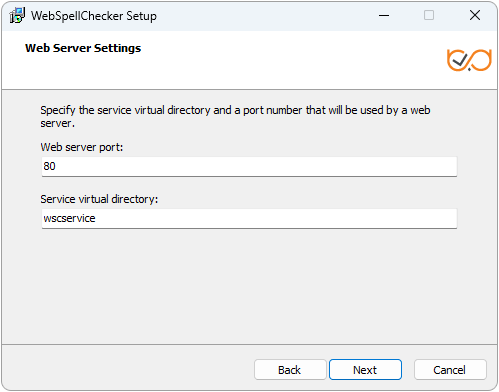Click the 'Web server port:' label
This screenshot has height=392, width=499.
click(x=82, y=147)
